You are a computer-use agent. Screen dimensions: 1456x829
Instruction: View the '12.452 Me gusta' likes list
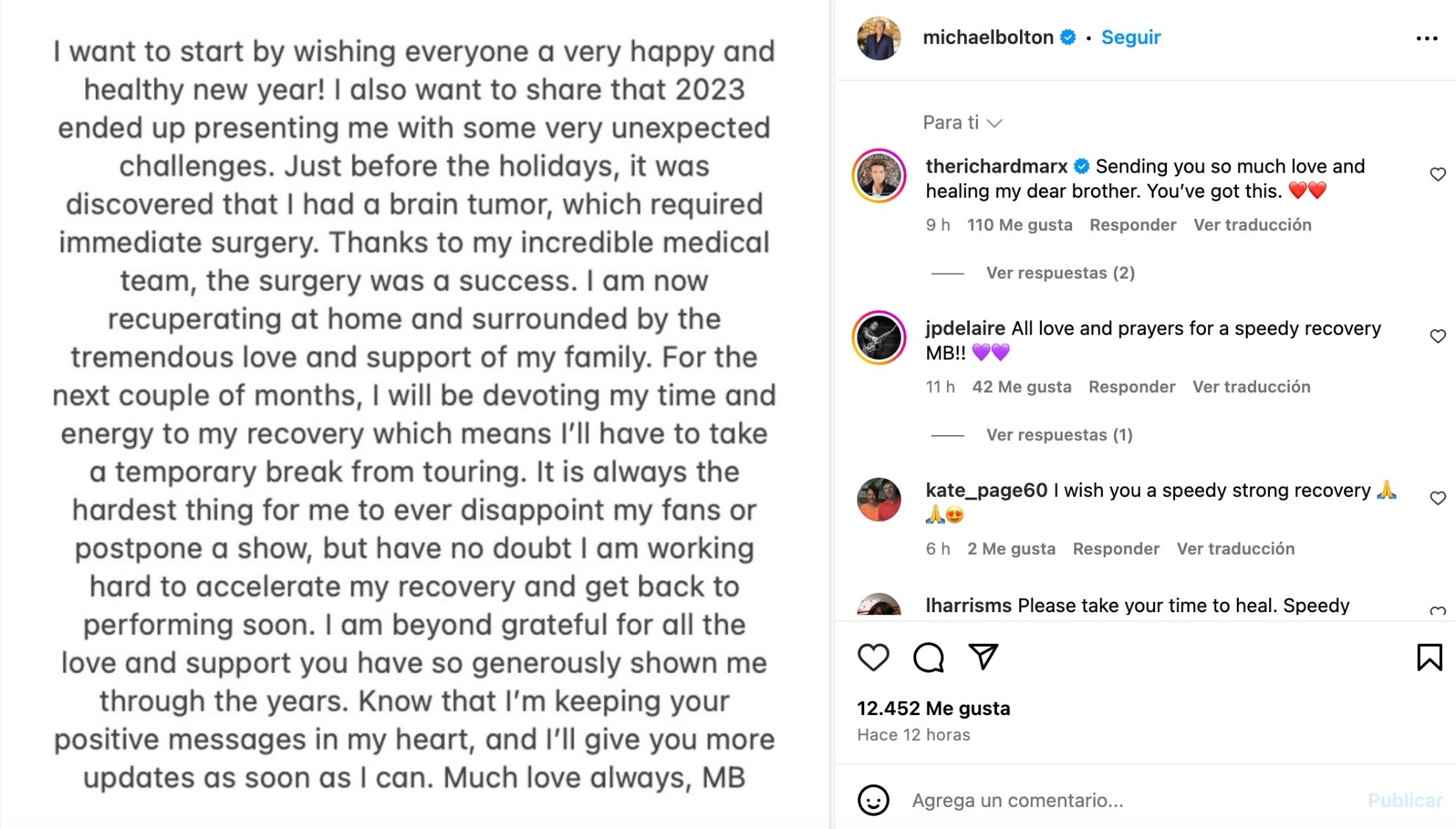(x=933, y=708)
